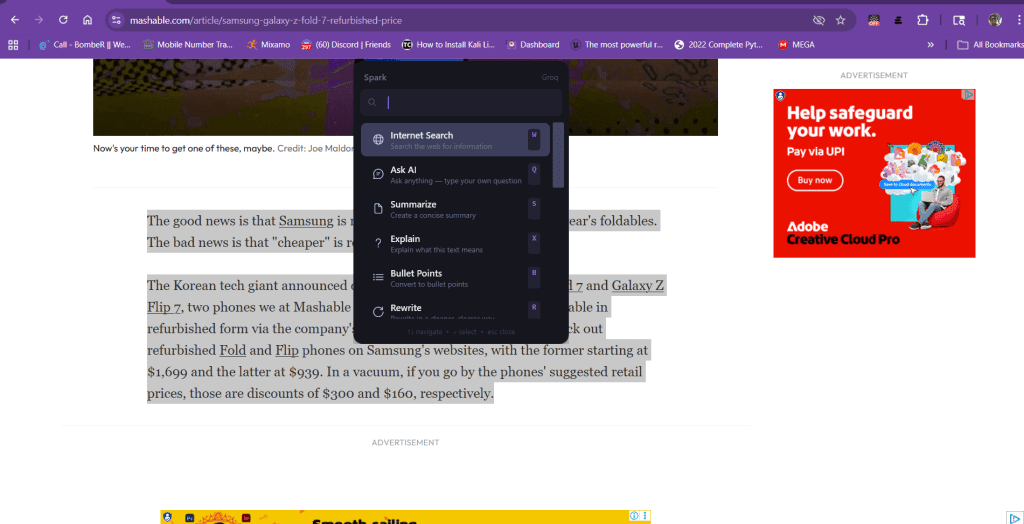Show hidden bookmarks with the double chevron
Screen dimensions: 1024x524
point(930,45)
